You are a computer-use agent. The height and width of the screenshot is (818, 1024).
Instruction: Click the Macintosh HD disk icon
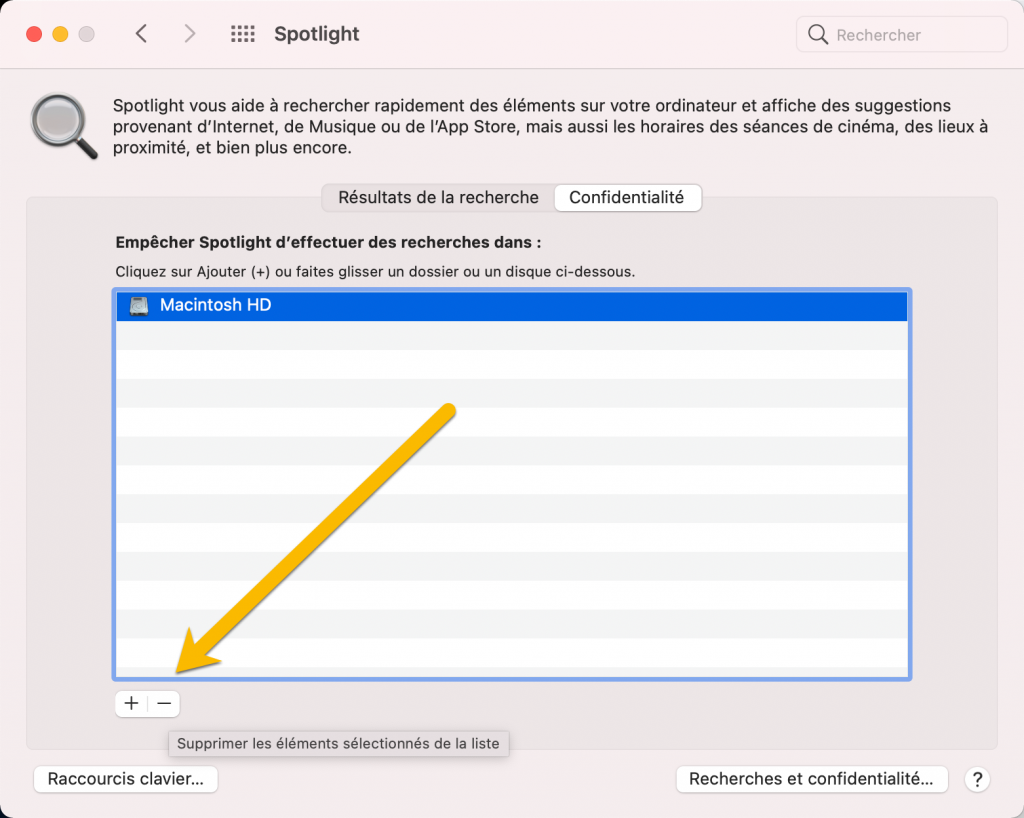[x=138, y=306]
